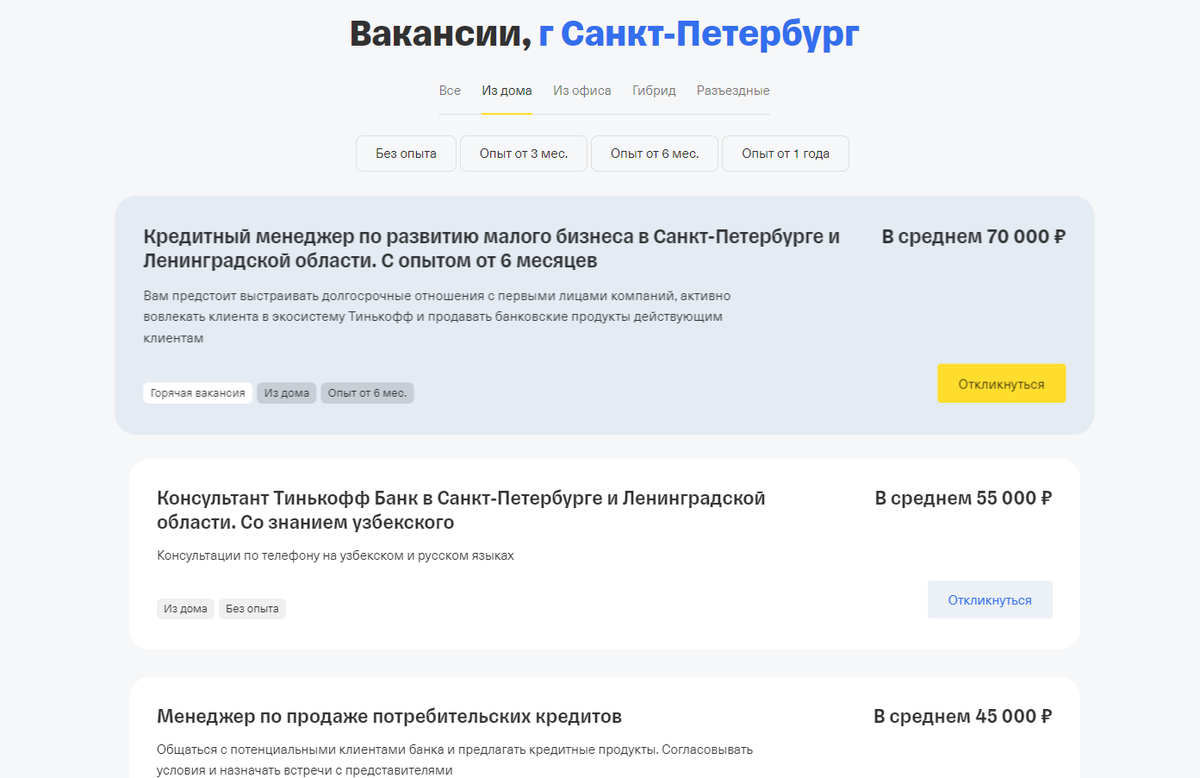Viewport: 1200px width, 778px height.
Task: Toggle the "Опыт от 3 мес." filter
Action: [x=523, y=153]
